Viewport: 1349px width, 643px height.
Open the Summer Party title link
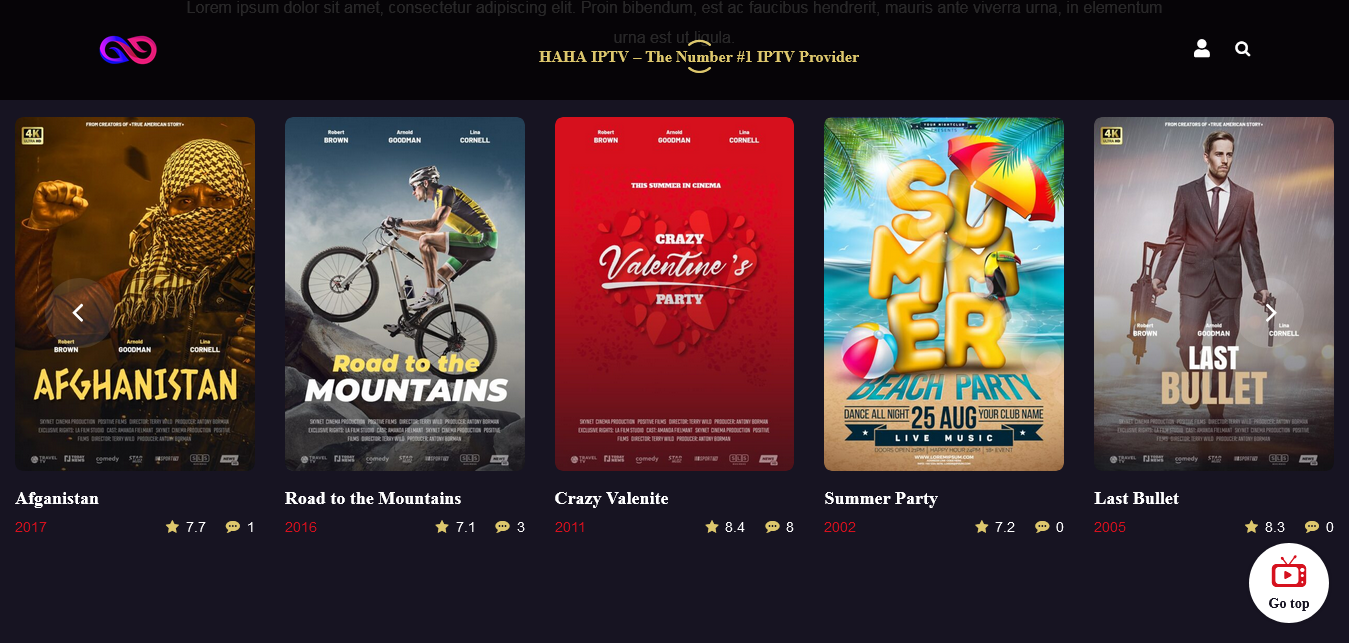881,498
